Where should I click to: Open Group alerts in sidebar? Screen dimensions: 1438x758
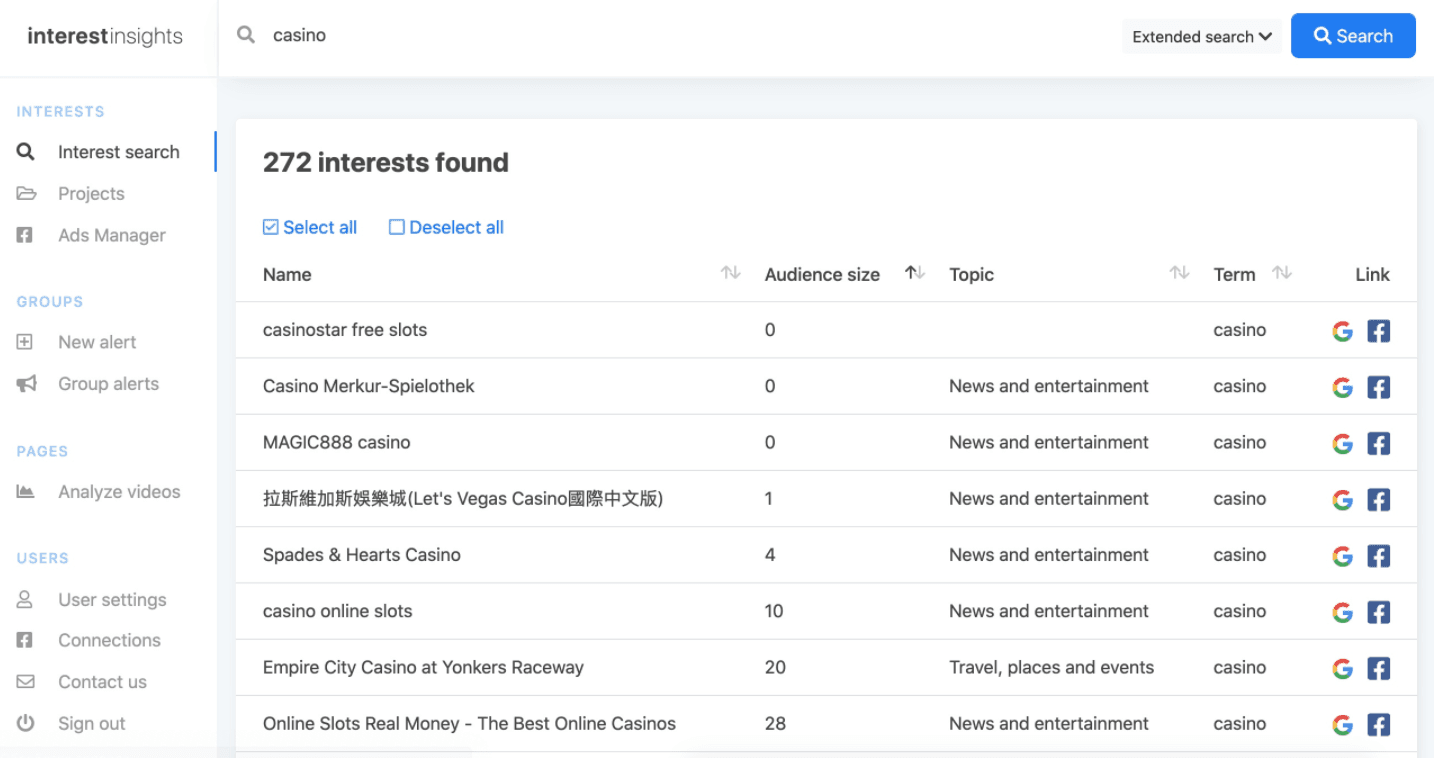tap(108, 384)
